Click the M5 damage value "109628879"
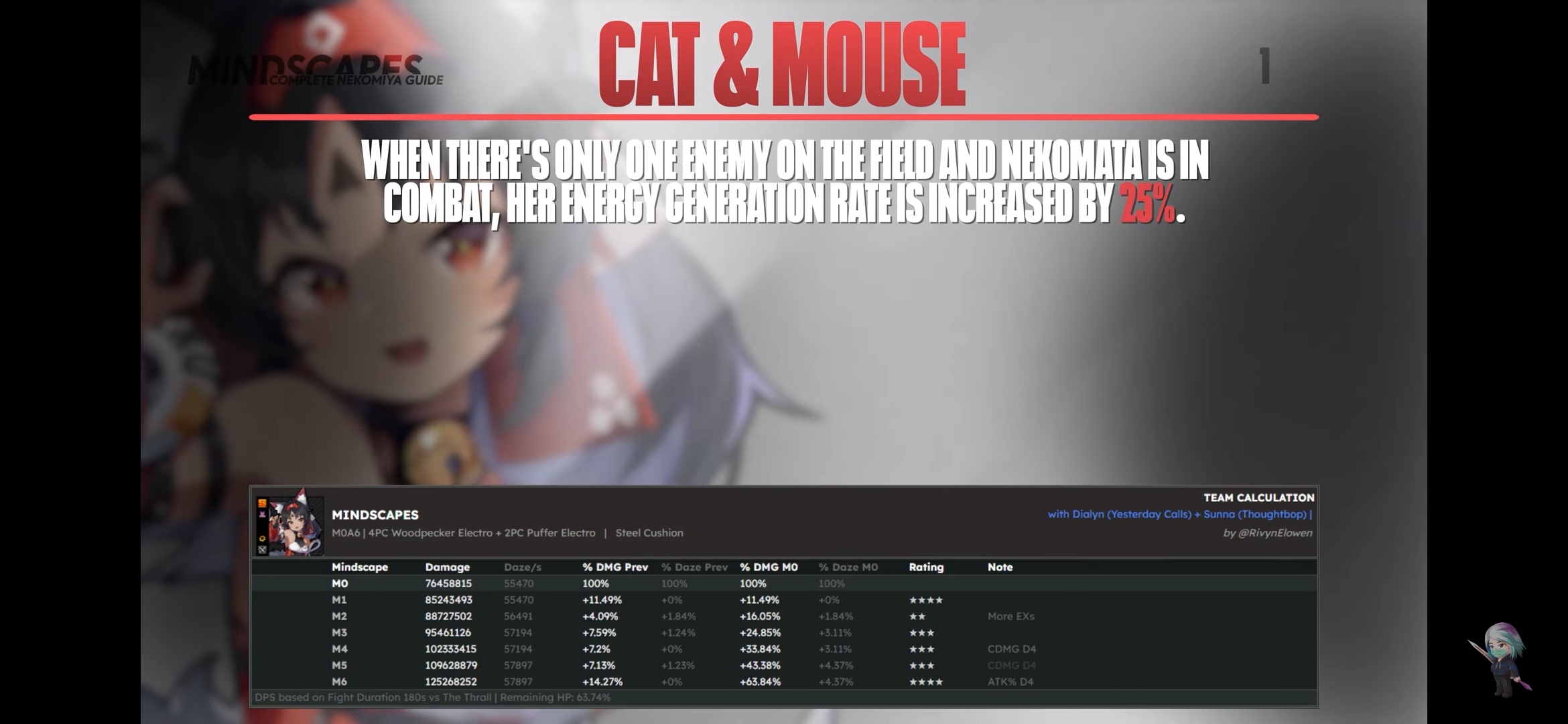This screenshot has height=724, width=1568. [451, 666]
